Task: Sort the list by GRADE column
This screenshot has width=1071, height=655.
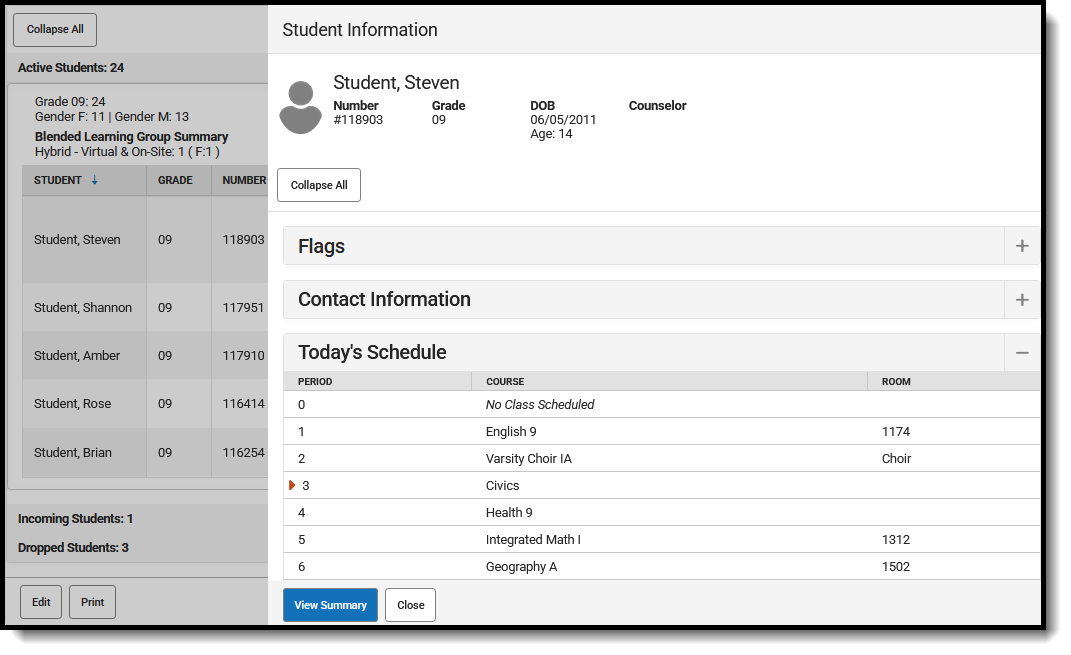Action: tap(176, 180)
